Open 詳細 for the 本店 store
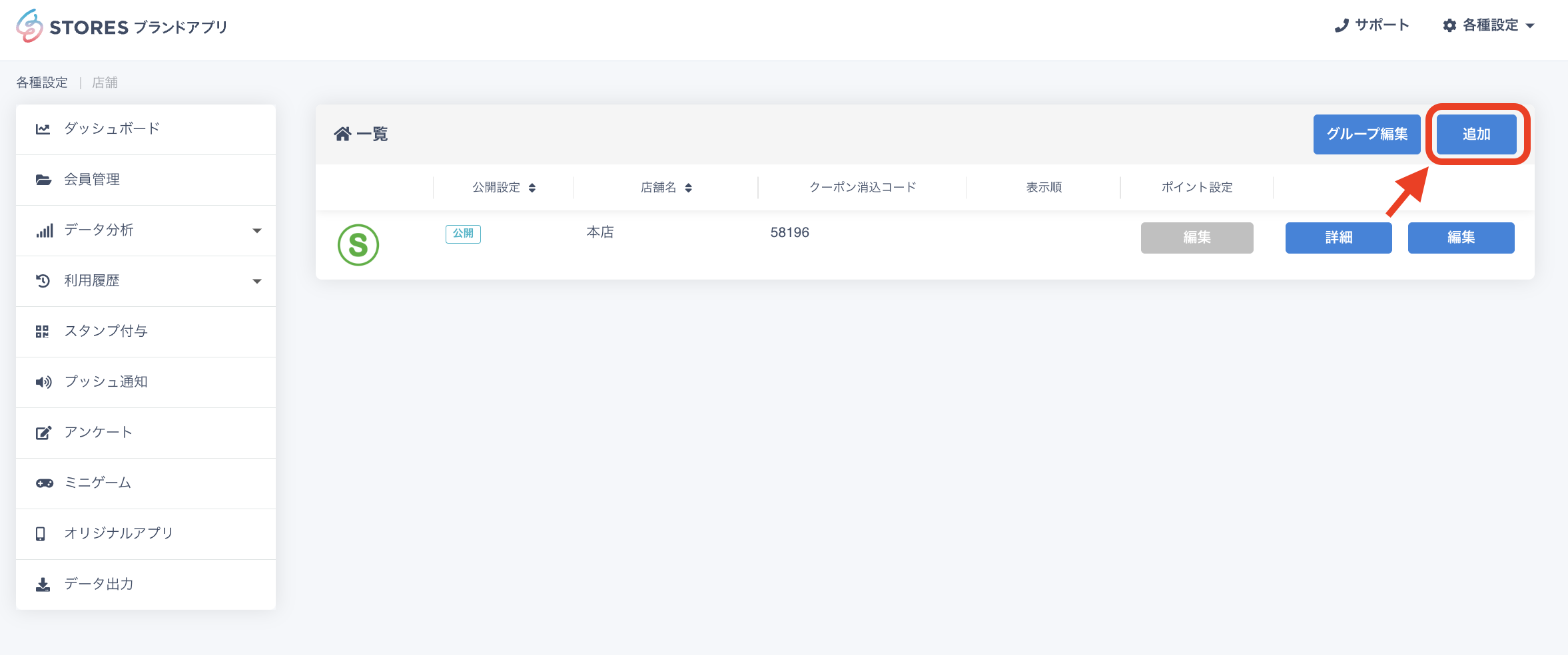The height and width of the screenshot is (655, 1568). click(1338, 238)
